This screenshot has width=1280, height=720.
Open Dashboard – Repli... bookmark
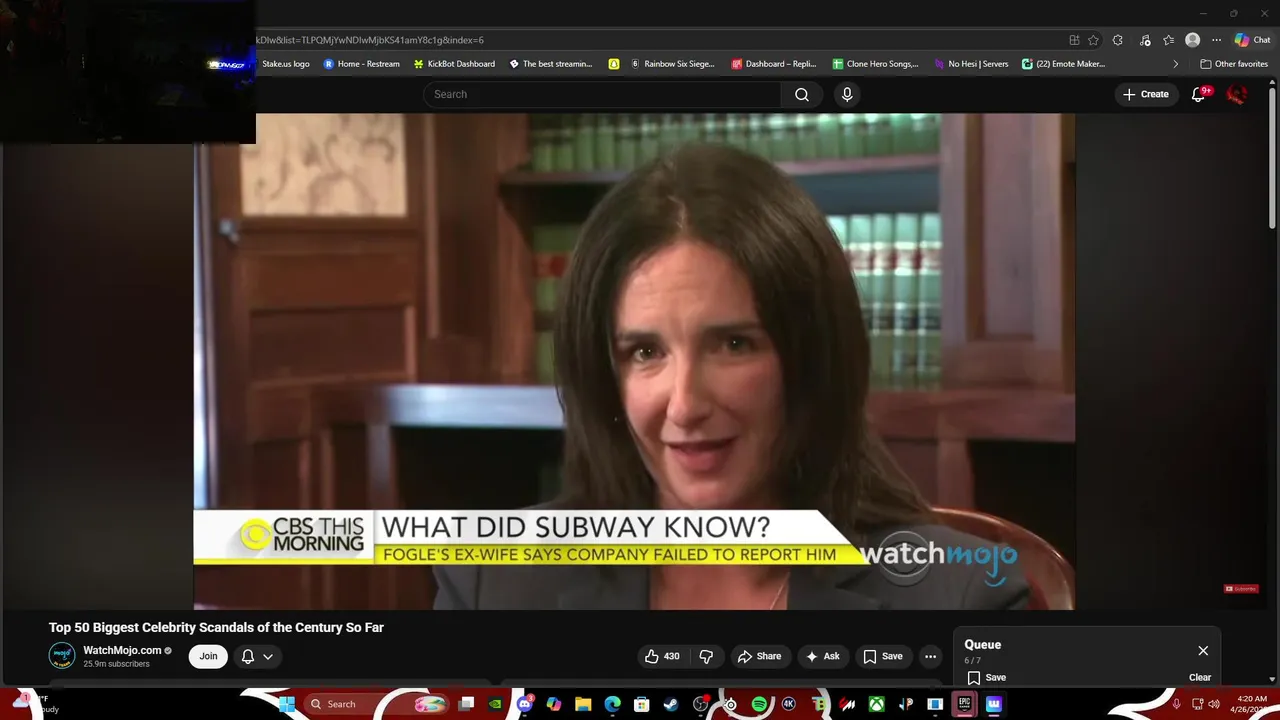tap(774, 64)
